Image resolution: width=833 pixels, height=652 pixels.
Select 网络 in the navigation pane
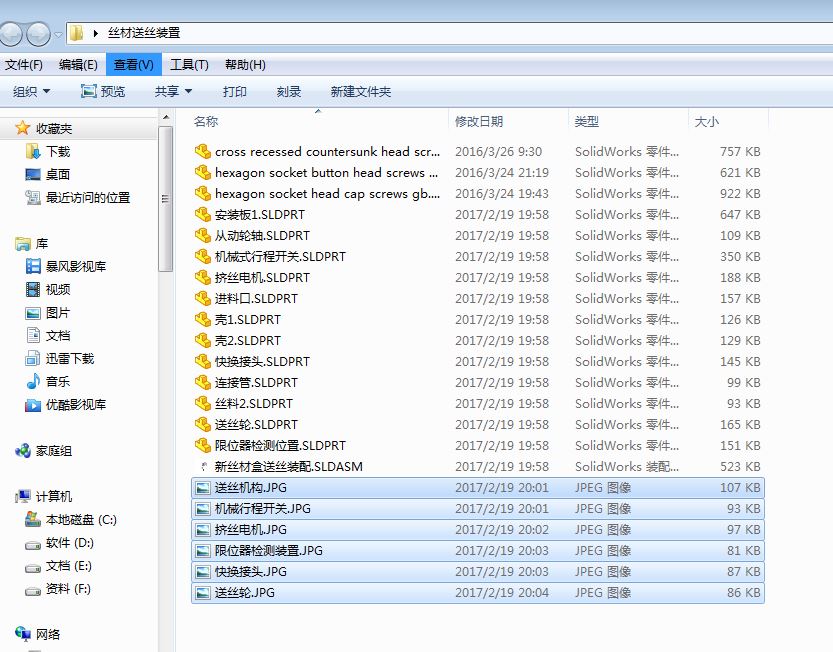click(x=38, y=634)
